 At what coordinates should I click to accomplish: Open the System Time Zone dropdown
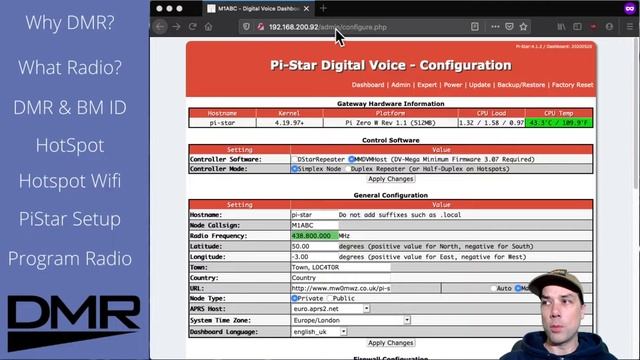(351, 320)
